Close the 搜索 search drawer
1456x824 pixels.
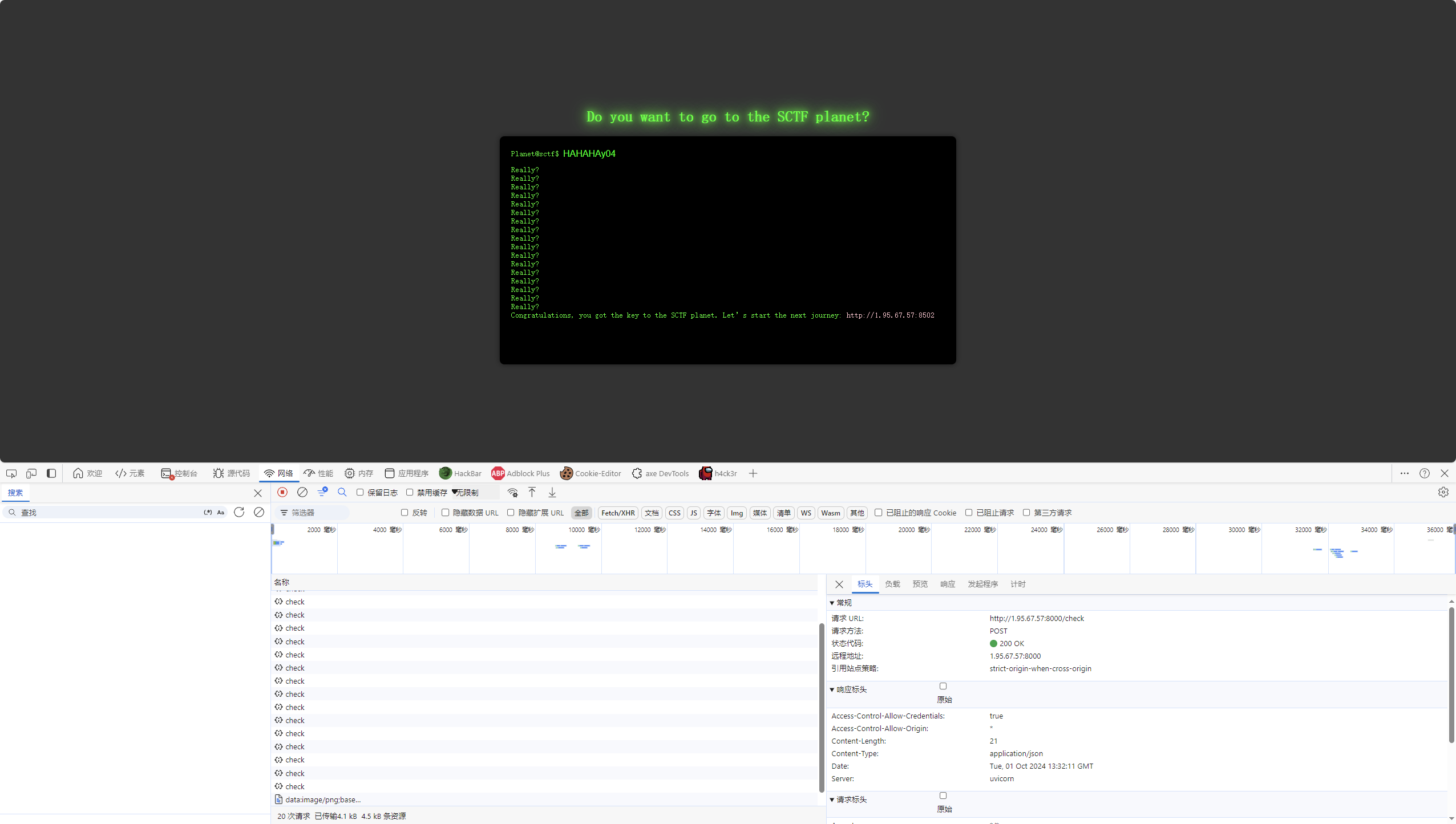258,493
